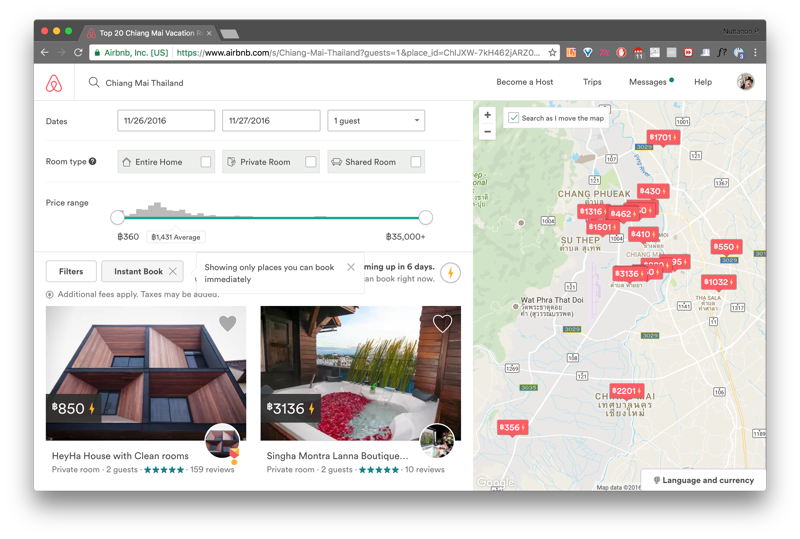
Task: Go back with the browser back arrow
Action: (x=45, y=52)
